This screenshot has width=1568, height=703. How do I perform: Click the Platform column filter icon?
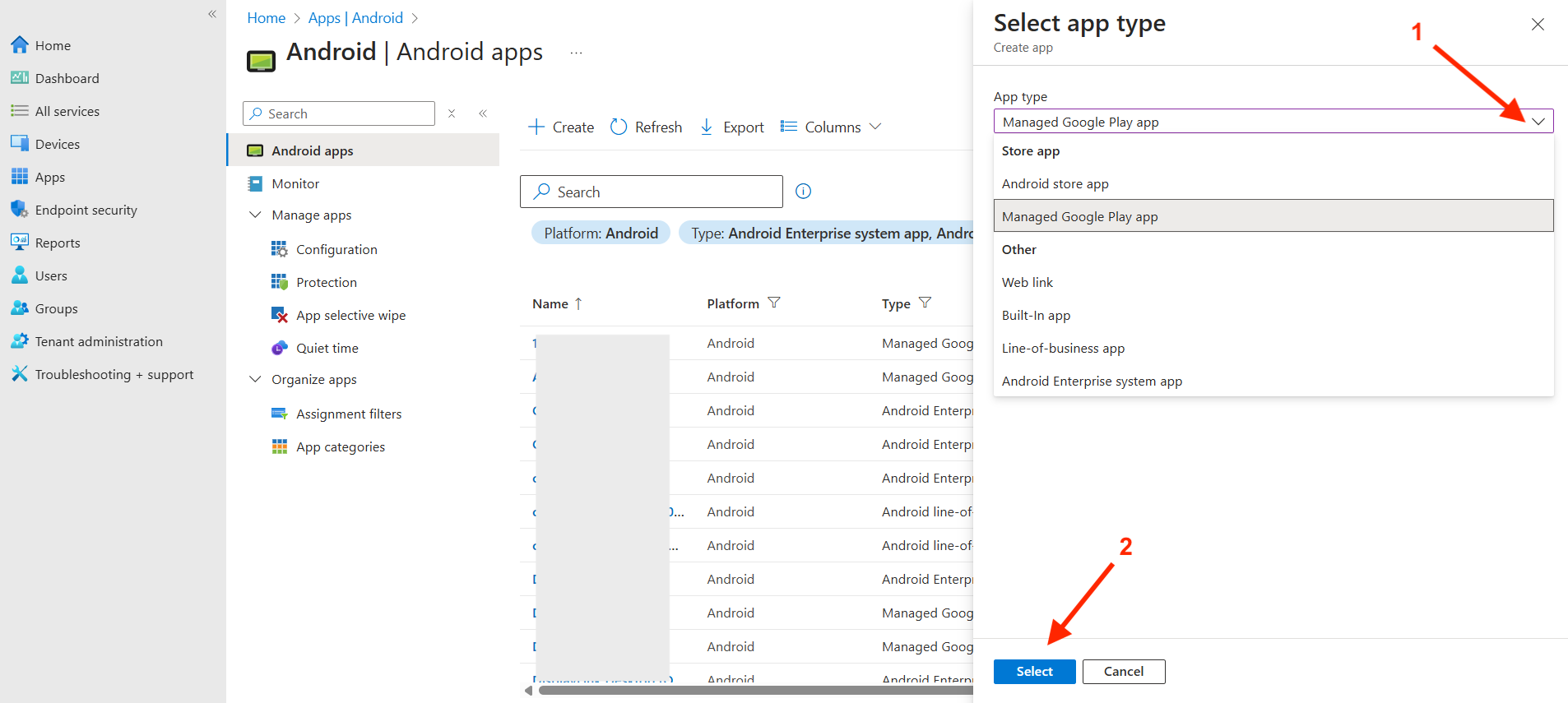[773, 303]
